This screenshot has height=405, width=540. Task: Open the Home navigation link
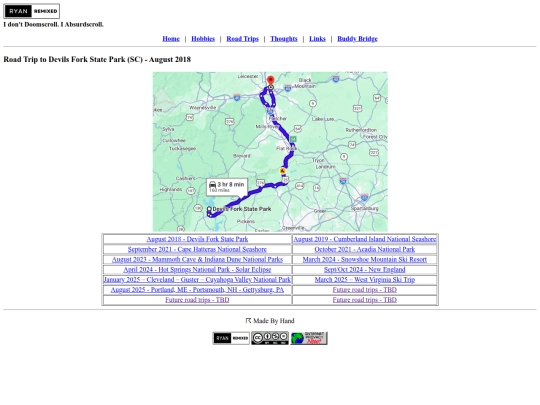(x=171, y=39)
